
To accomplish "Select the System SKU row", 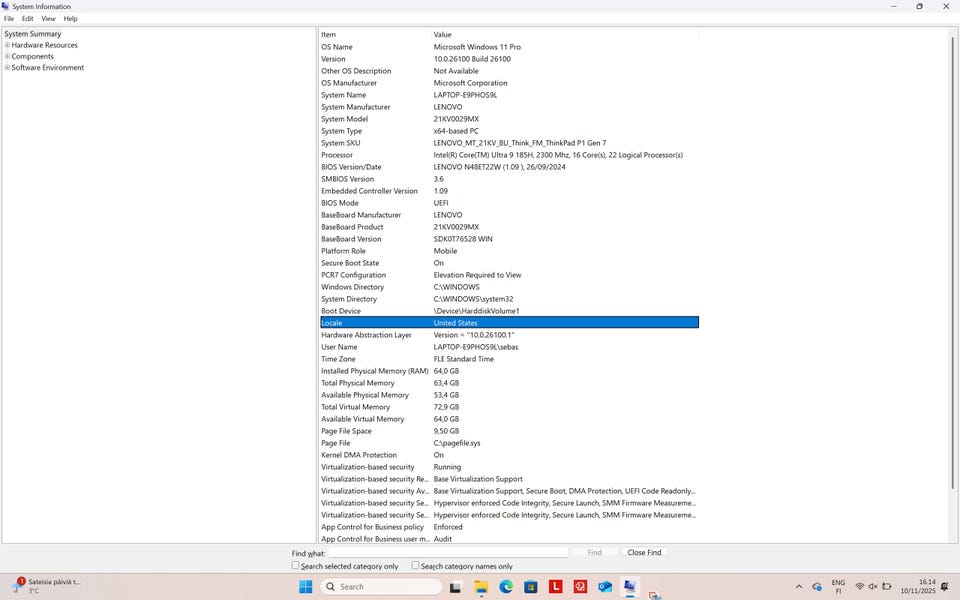I will coord(509,143).
